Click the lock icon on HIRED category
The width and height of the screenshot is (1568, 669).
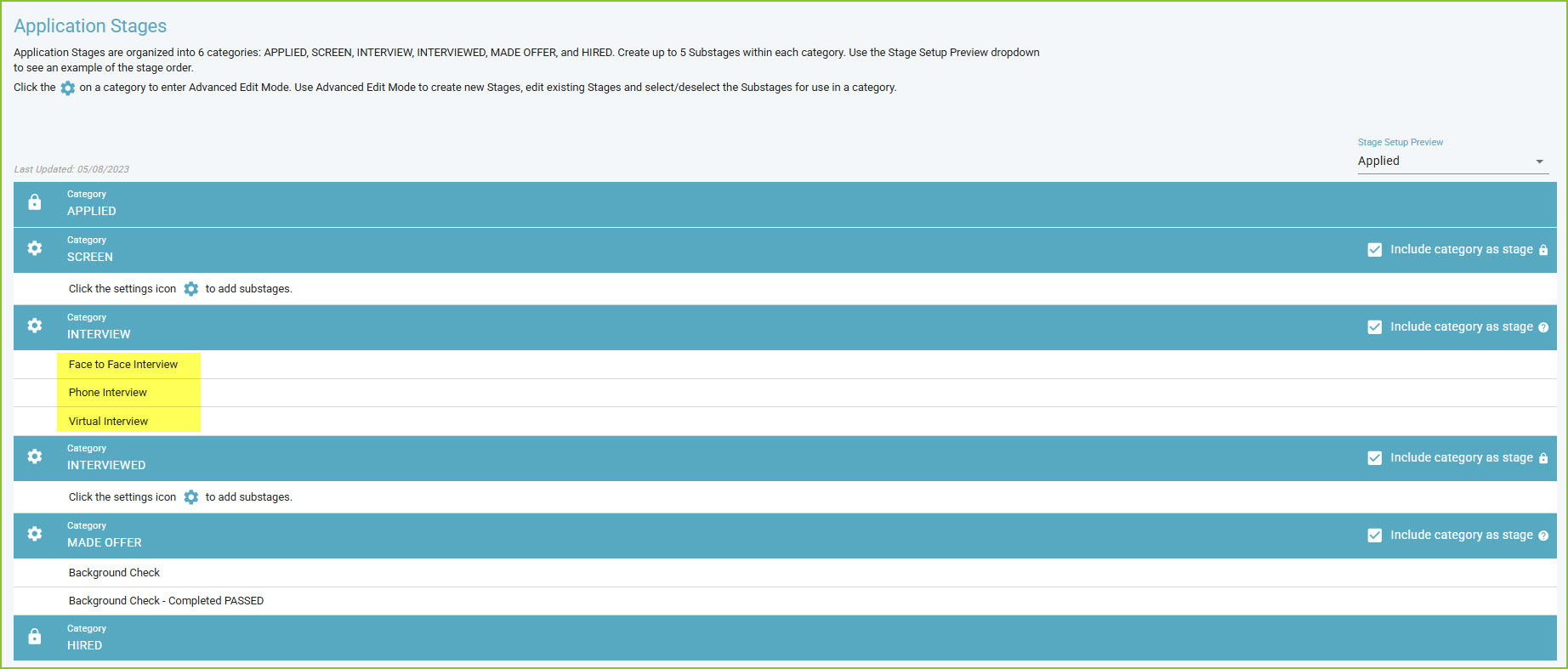pyautogui.click(x=34, y=637)
